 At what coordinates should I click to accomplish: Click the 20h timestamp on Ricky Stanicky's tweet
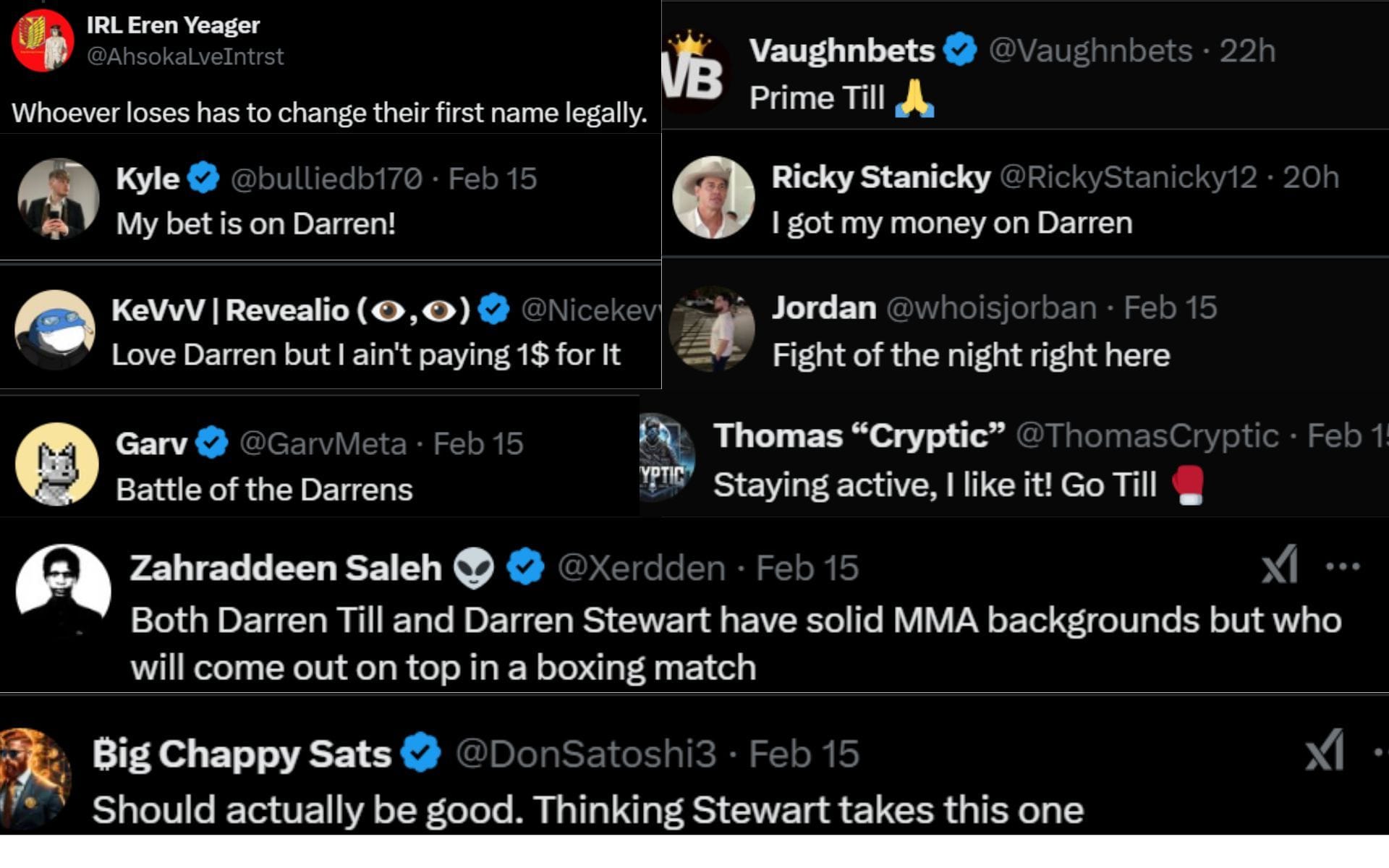click(x=1310, y=177)
